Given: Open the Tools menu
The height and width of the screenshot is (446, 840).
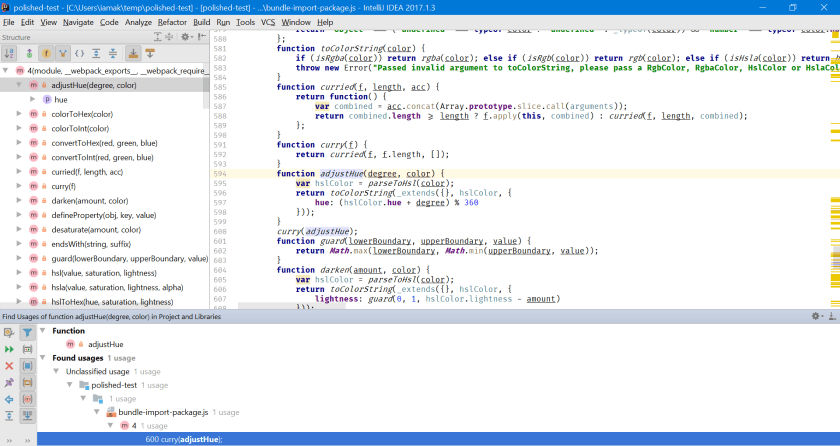Looking at the screenshot, I should click(245, 22).
